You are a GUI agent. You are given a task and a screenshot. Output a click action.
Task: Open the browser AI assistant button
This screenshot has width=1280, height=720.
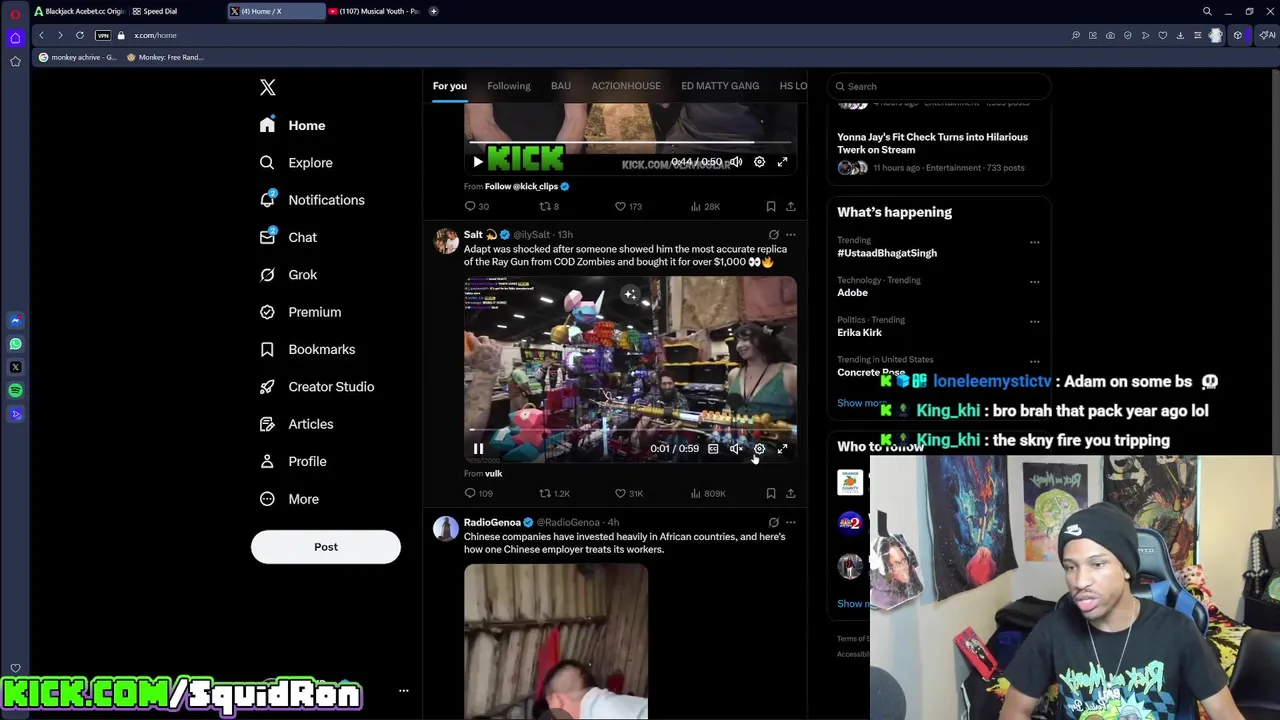pos(1267,35)
